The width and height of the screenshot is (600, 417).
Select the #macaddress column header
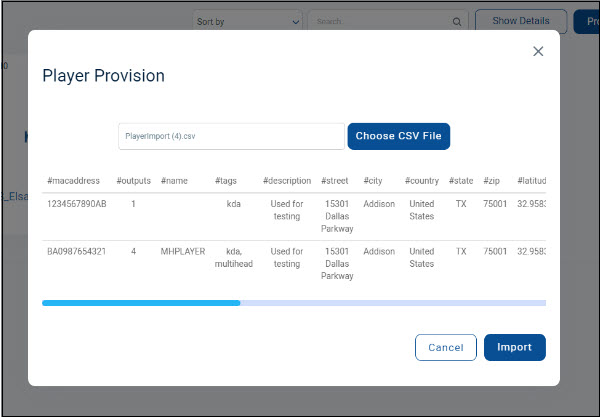click(73, 181)
